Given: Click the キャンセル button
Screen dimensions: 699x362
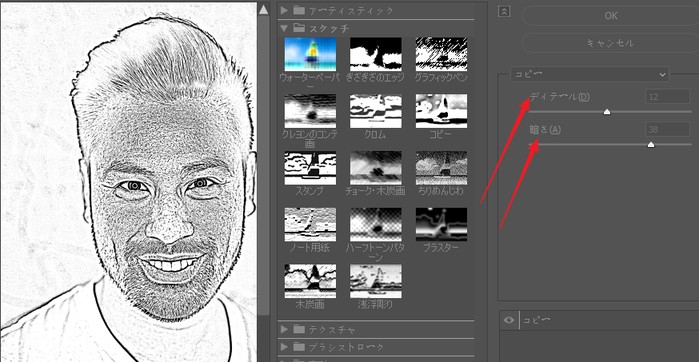Looking at the screenshot, I should (610, 43).
